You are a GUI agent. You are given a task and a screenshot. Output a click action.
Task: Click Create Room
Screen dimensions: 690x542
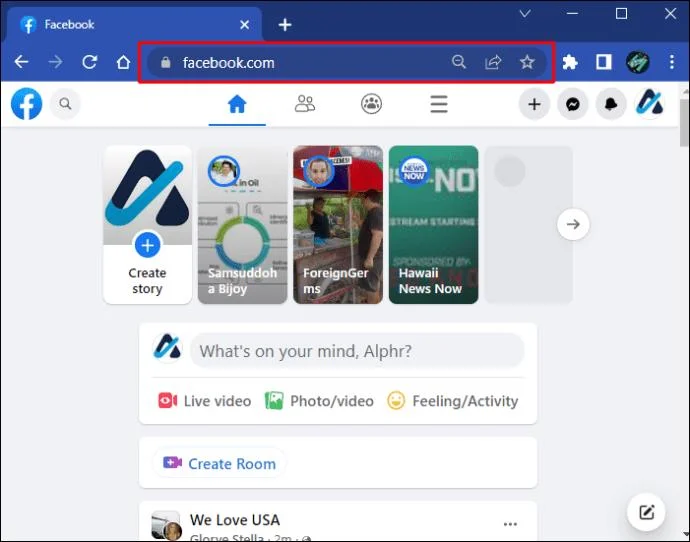219,463
